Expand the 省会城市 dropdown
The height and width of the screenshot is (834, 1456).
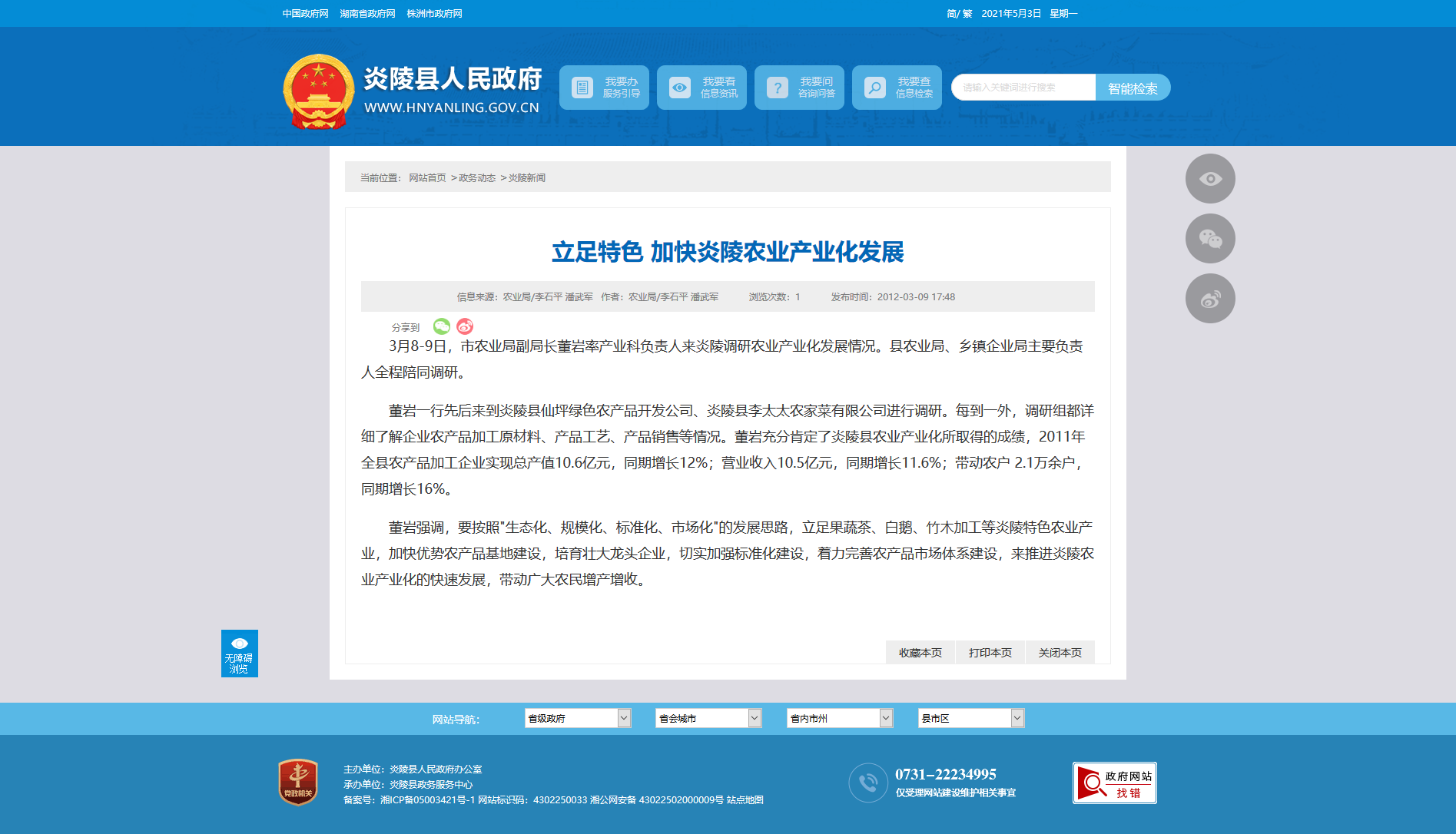pos(708,718)
